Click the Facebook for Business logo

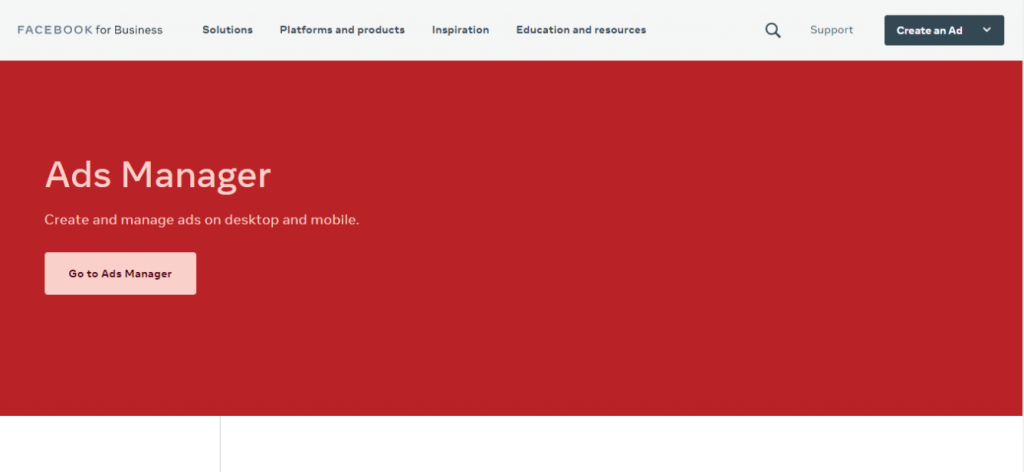(90, 30)
